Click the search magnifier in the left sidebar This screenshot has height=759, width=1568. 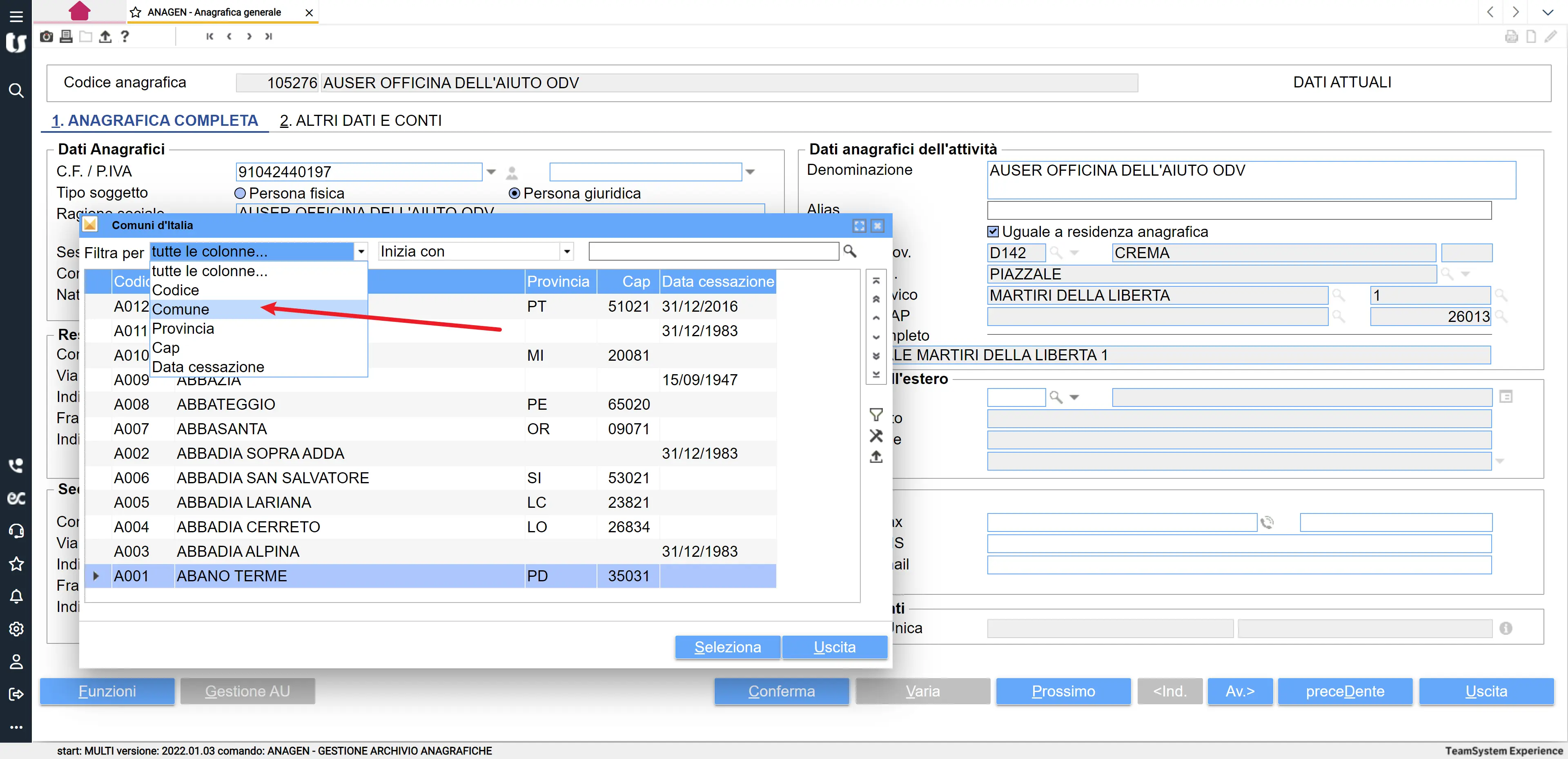pyautogui.click(x=16, y=91)
